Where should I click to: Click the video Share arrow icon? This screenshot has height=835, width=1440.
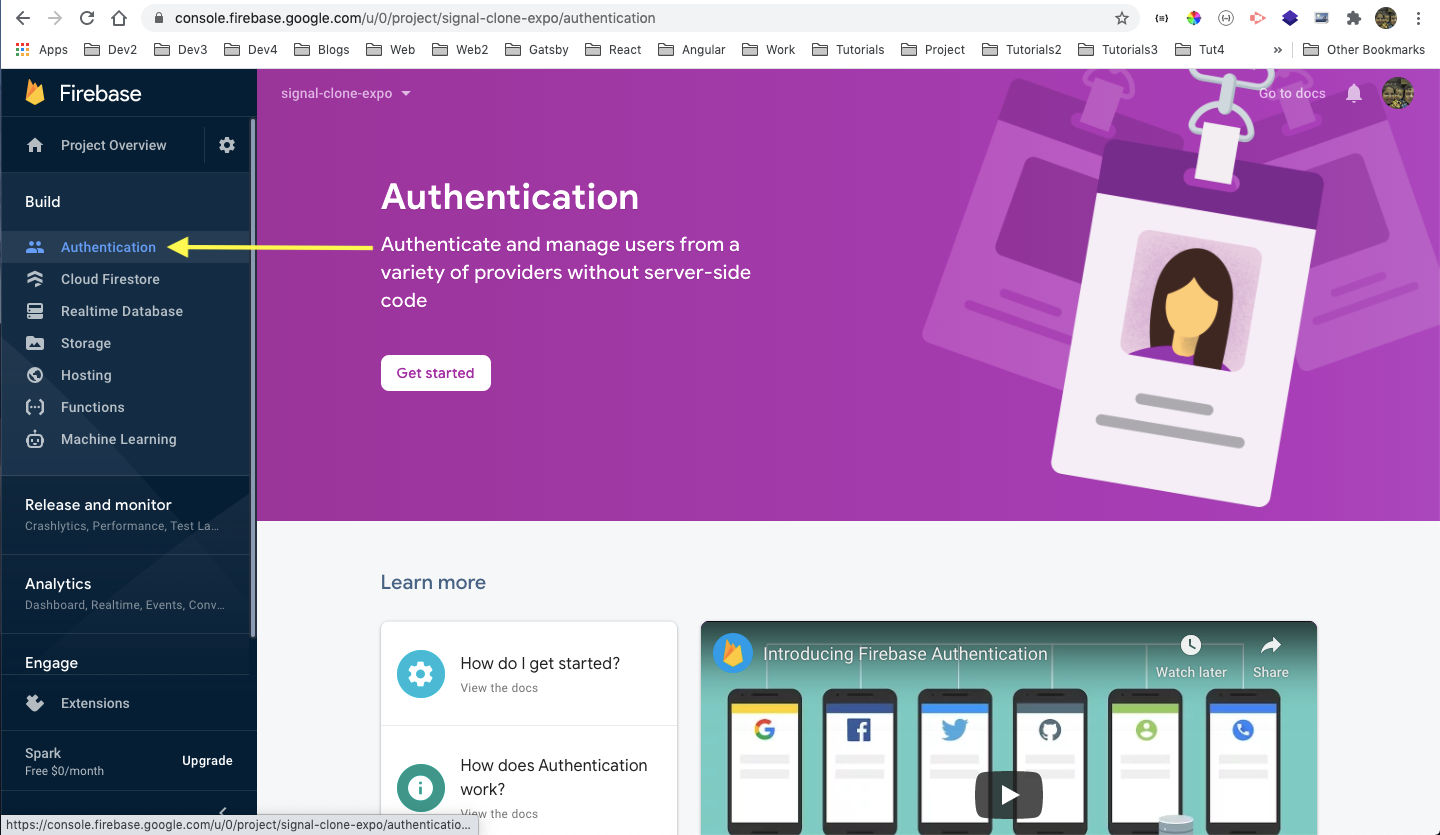1271,645
